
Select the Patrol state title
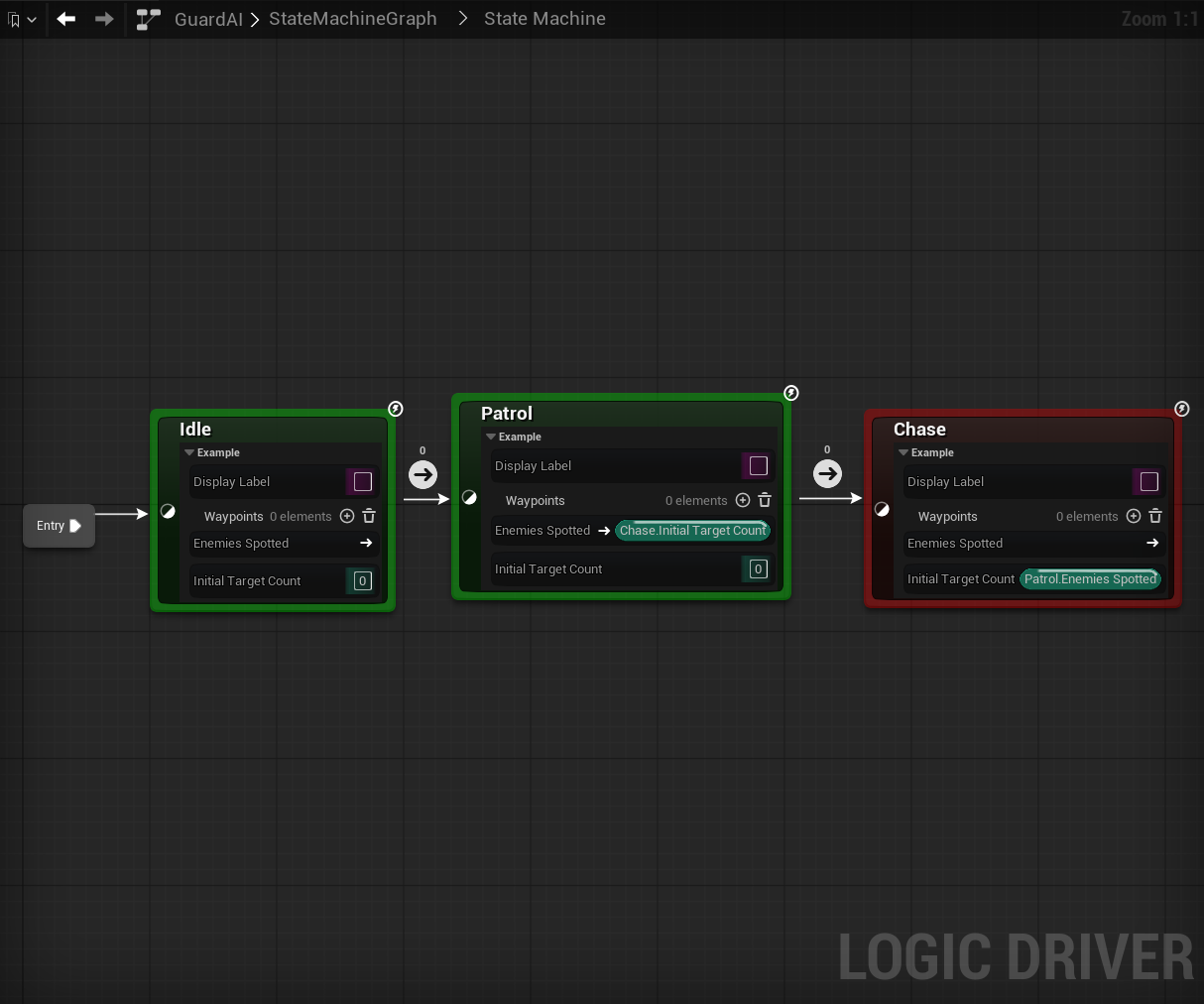tap(507, 414)
